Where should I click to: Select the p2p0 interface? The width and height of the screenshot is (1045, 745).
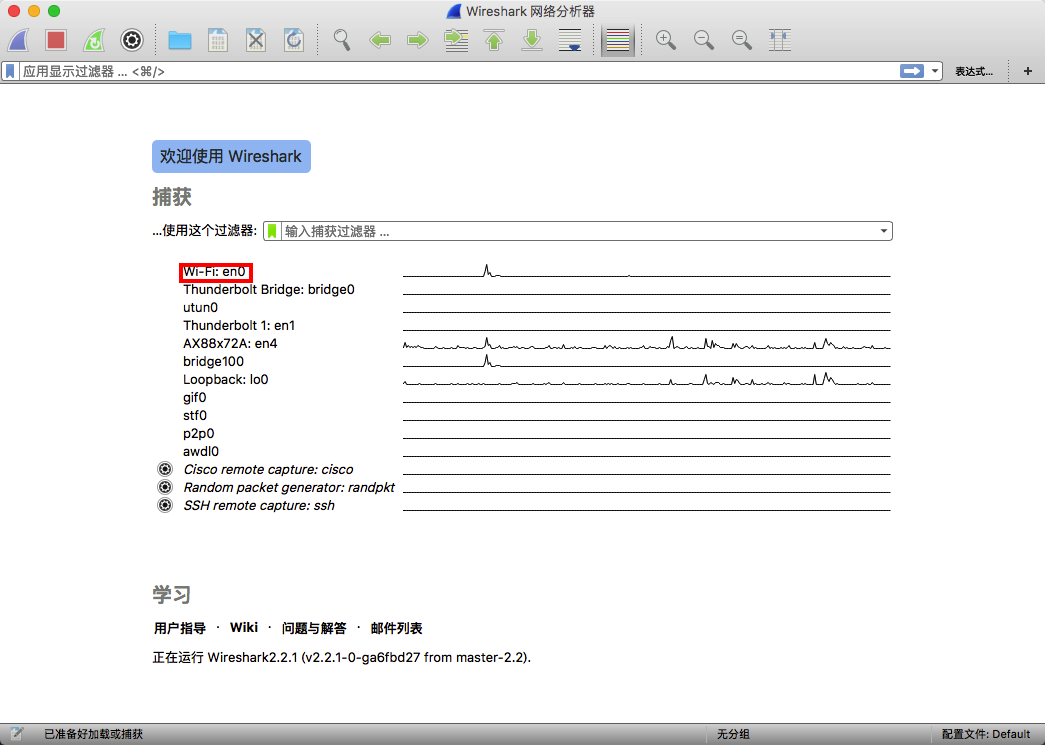198,434
